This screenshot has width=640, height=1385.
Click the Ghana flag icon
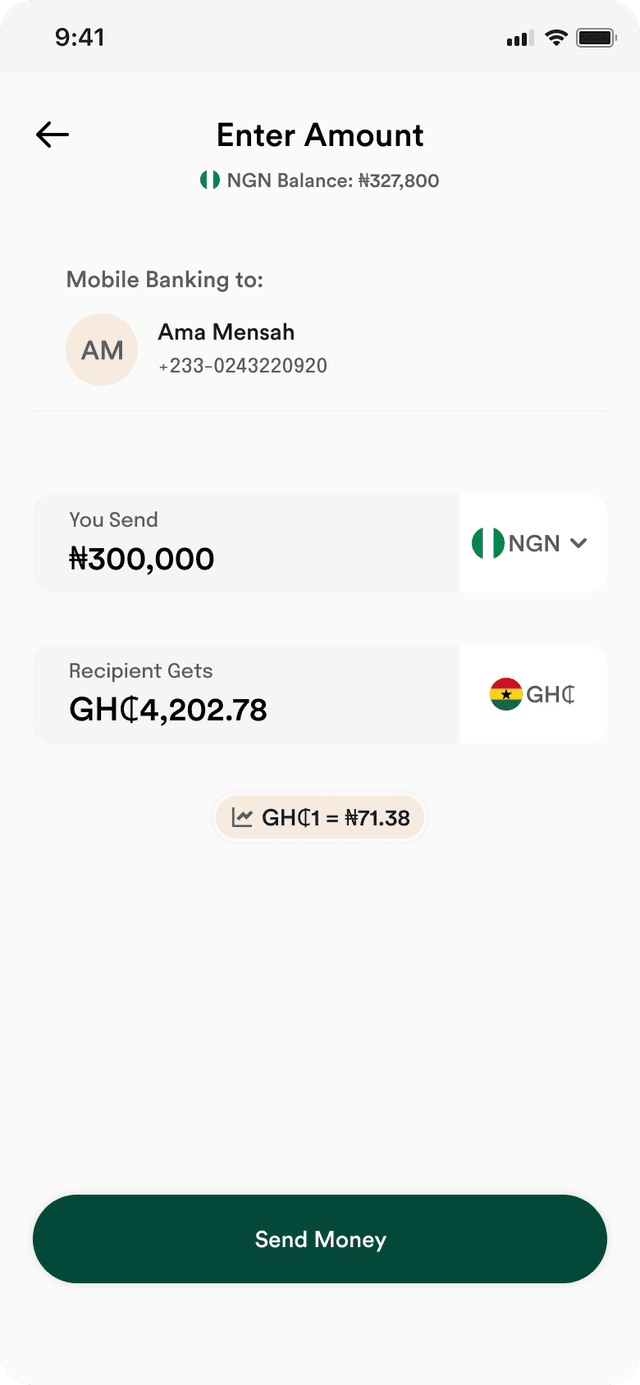506,694
